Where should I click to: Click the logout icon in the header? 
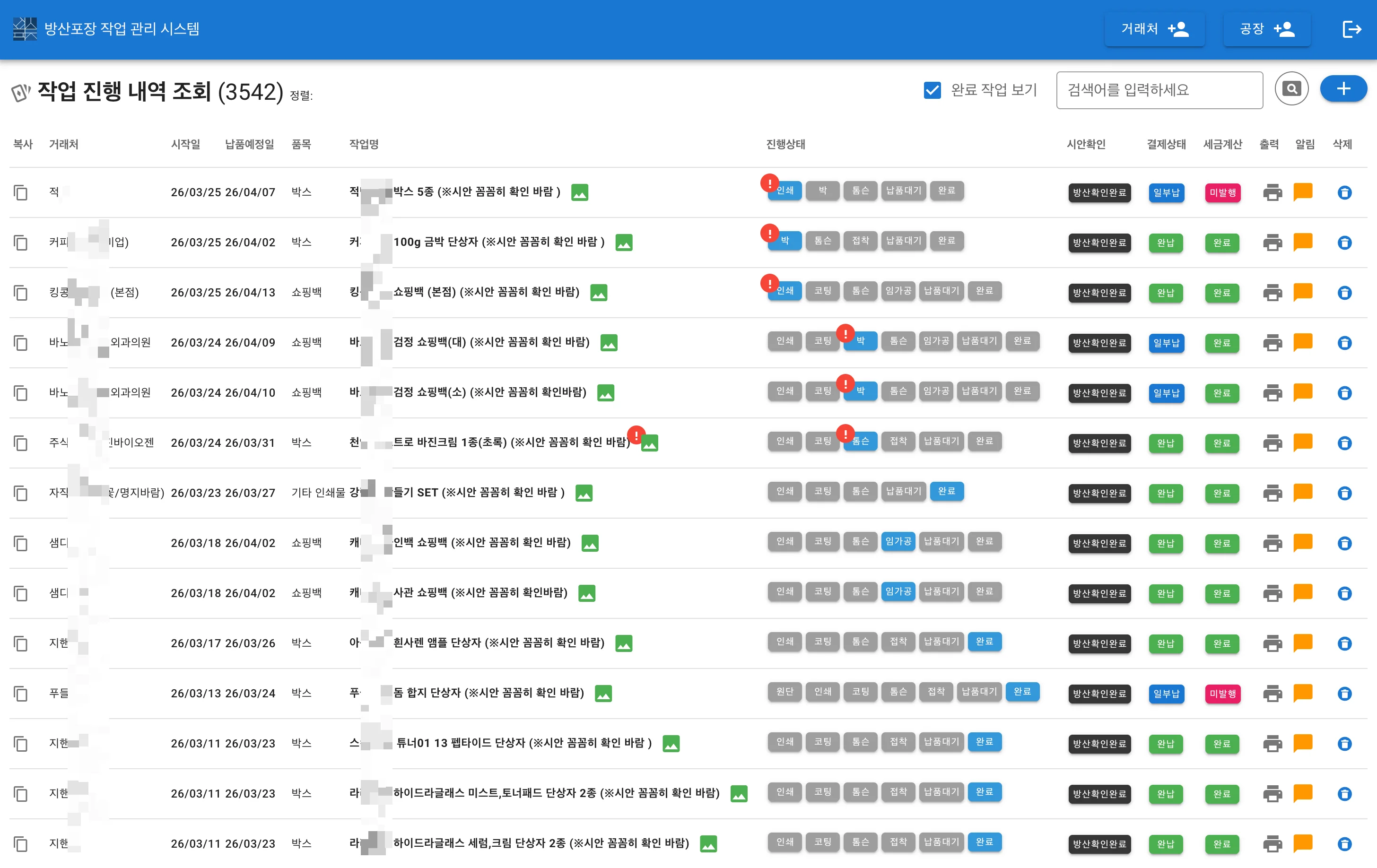pos(1351,29)
